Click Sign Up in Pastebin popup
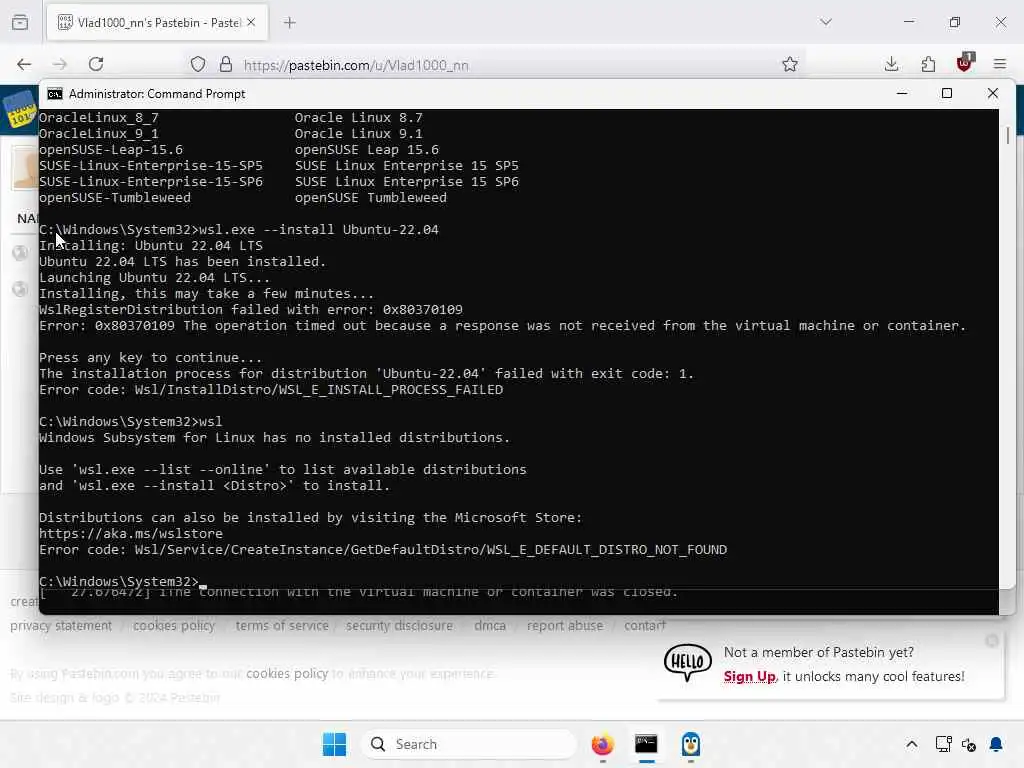 [749, 677]
